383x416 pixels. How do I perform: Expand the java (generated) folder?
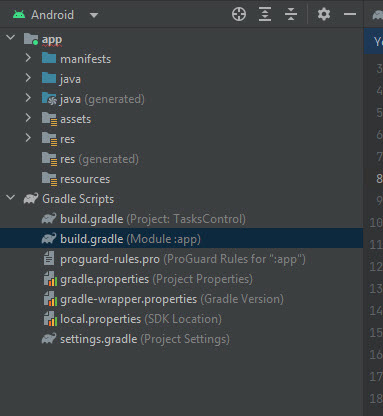28,98
